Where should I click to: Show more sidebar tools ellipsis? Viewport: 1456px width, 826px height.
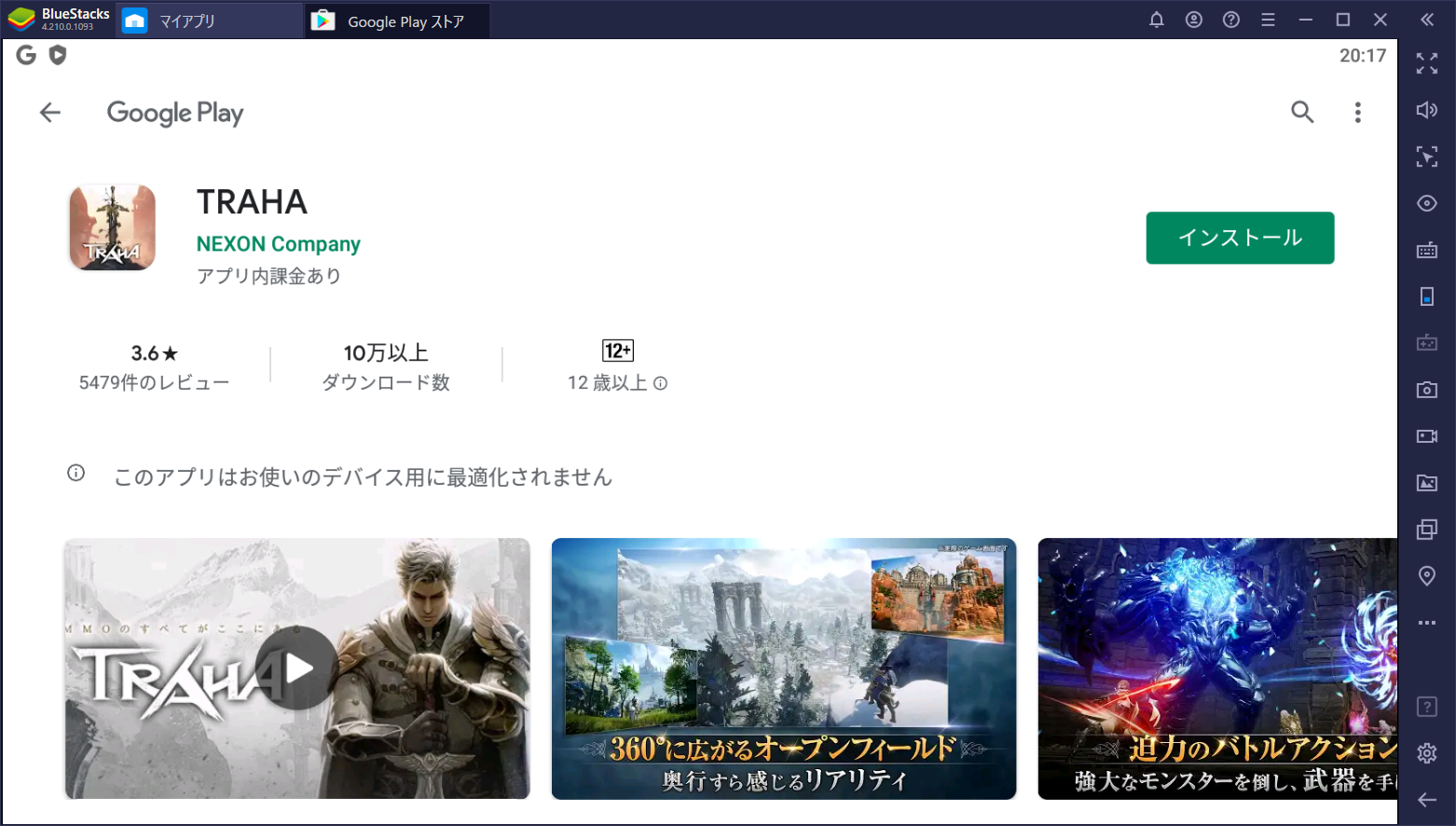1427,623
